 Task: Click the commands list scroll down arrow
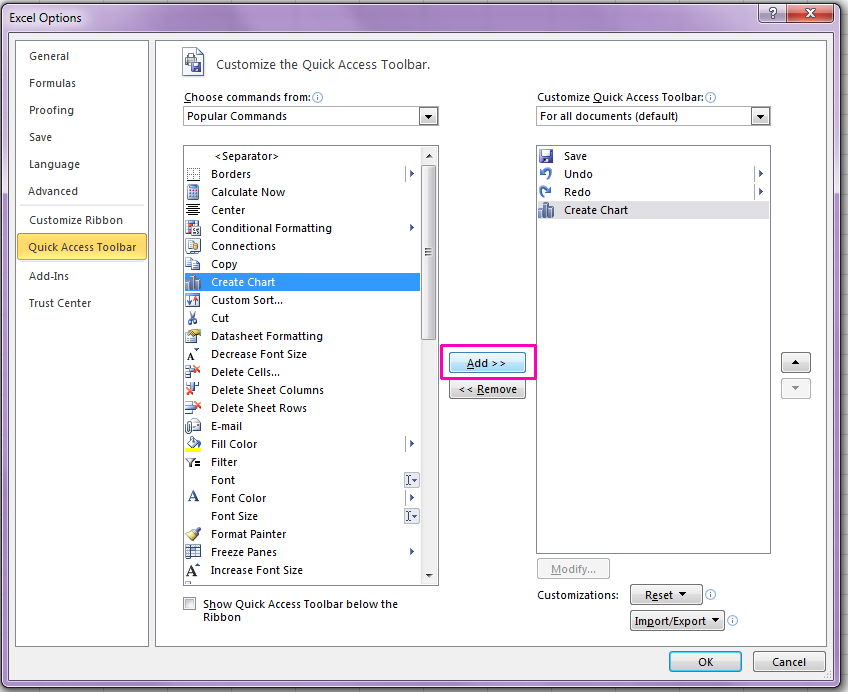(429, 576)
